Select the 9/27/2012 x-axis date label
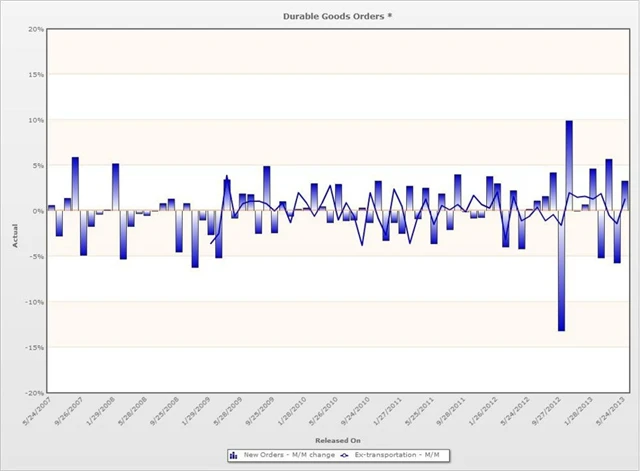The height and width of the screenshot is (471, 640). pos(542,411)
